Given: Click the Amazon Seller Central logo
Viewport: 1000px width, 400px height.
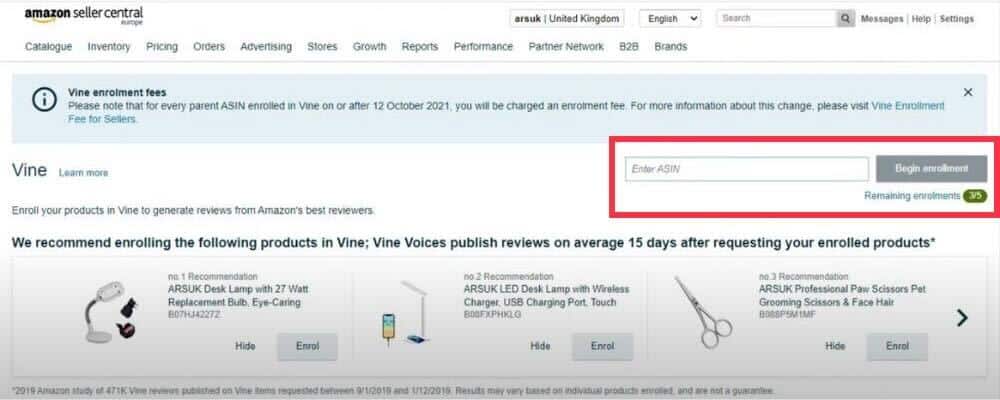Looking at the screenshot, I should point(84,15).
